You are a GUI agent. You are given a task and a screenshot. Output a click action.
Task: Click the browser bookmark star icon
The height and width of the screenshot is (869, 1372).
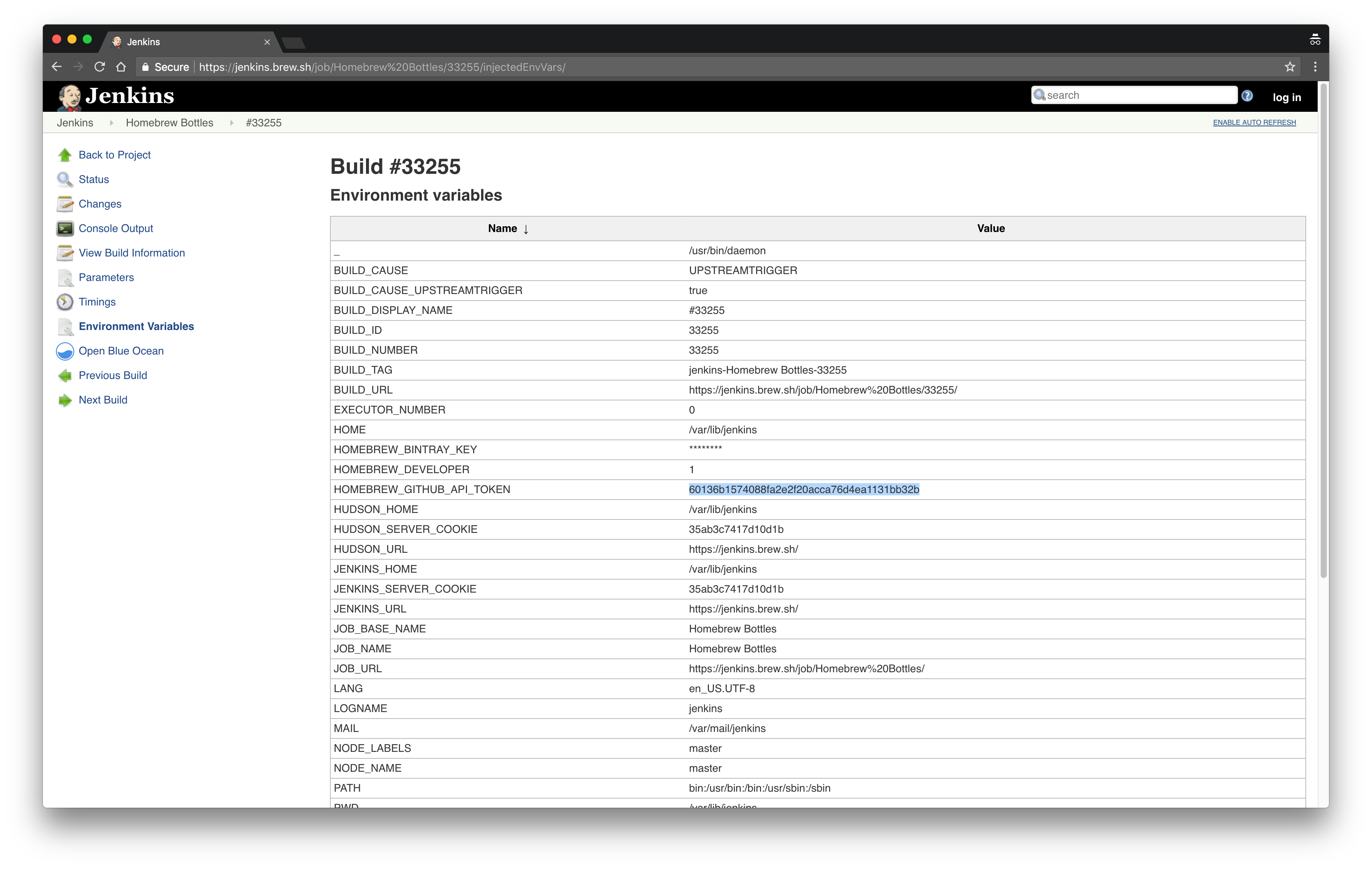1290,67
